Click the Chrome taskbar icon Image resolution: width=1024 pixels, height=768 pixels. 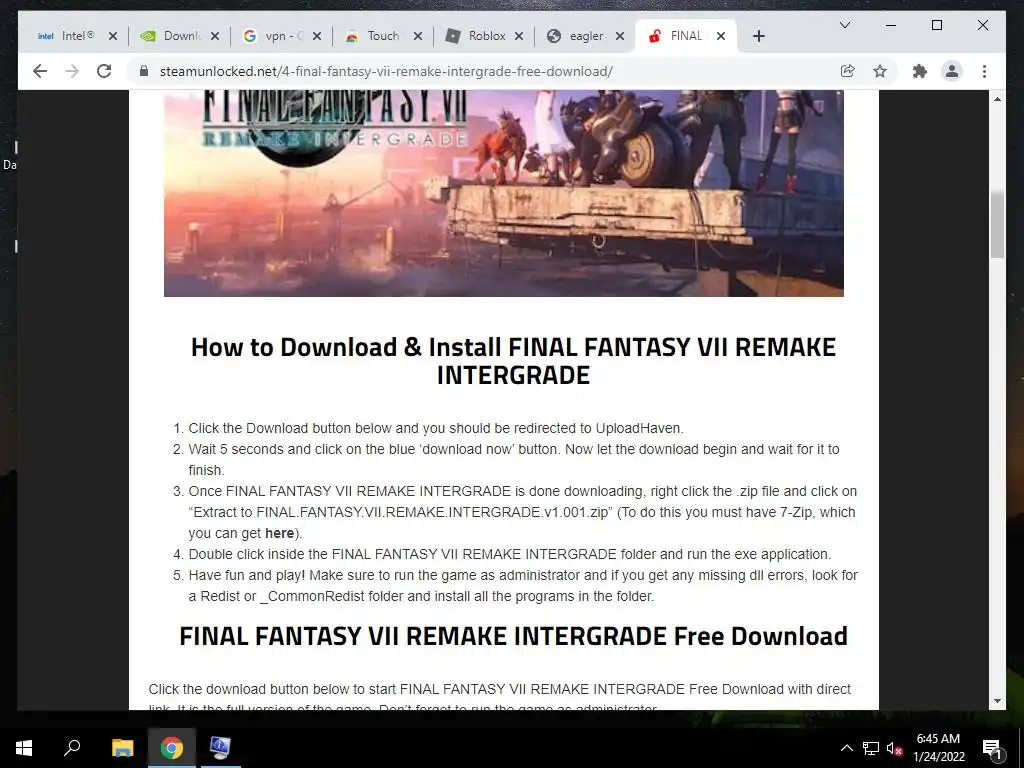[171, 748]
